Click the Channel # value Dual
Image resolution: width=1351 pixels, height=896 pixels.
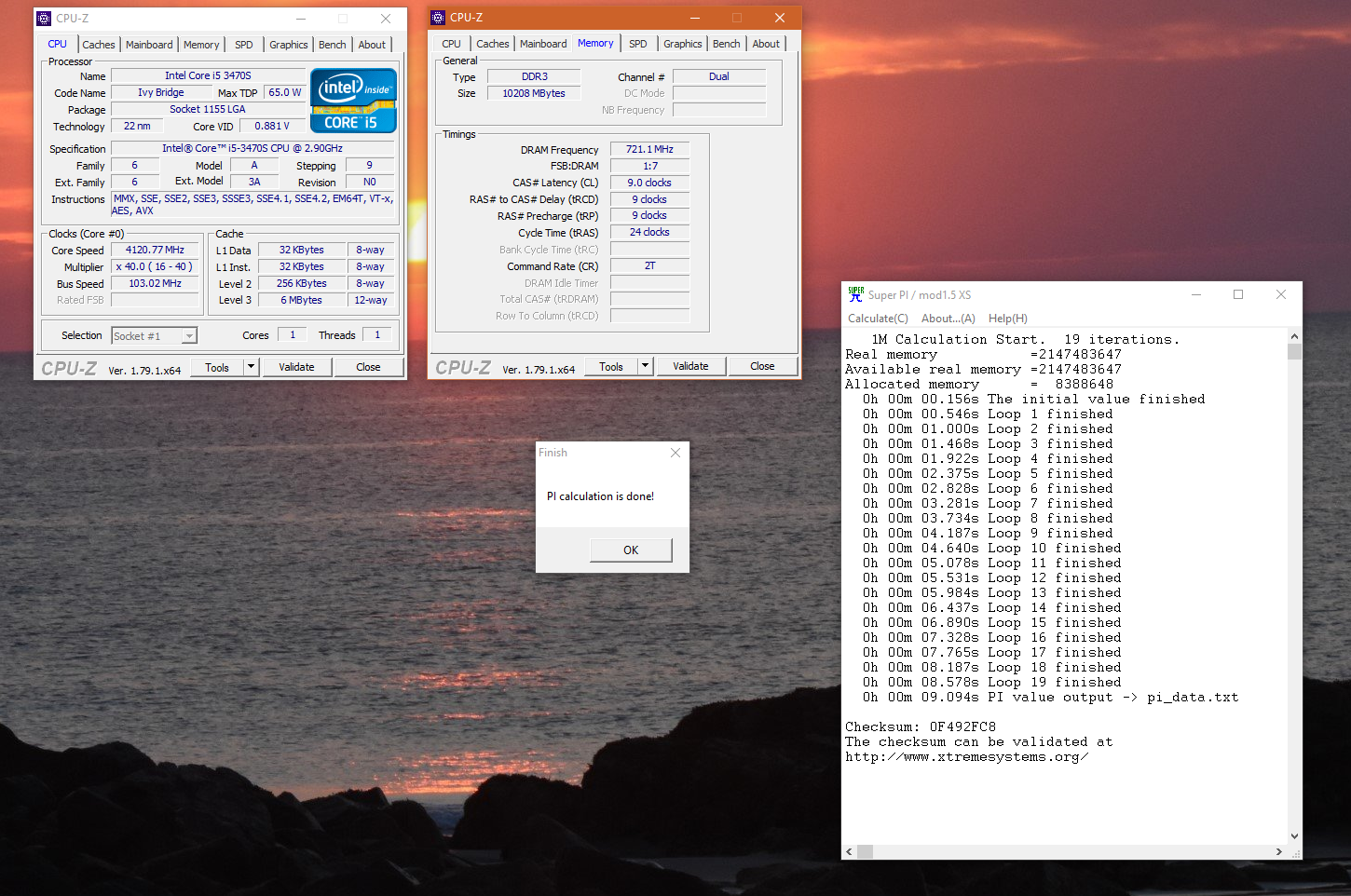pyautogui.click(x=719, y=76)
